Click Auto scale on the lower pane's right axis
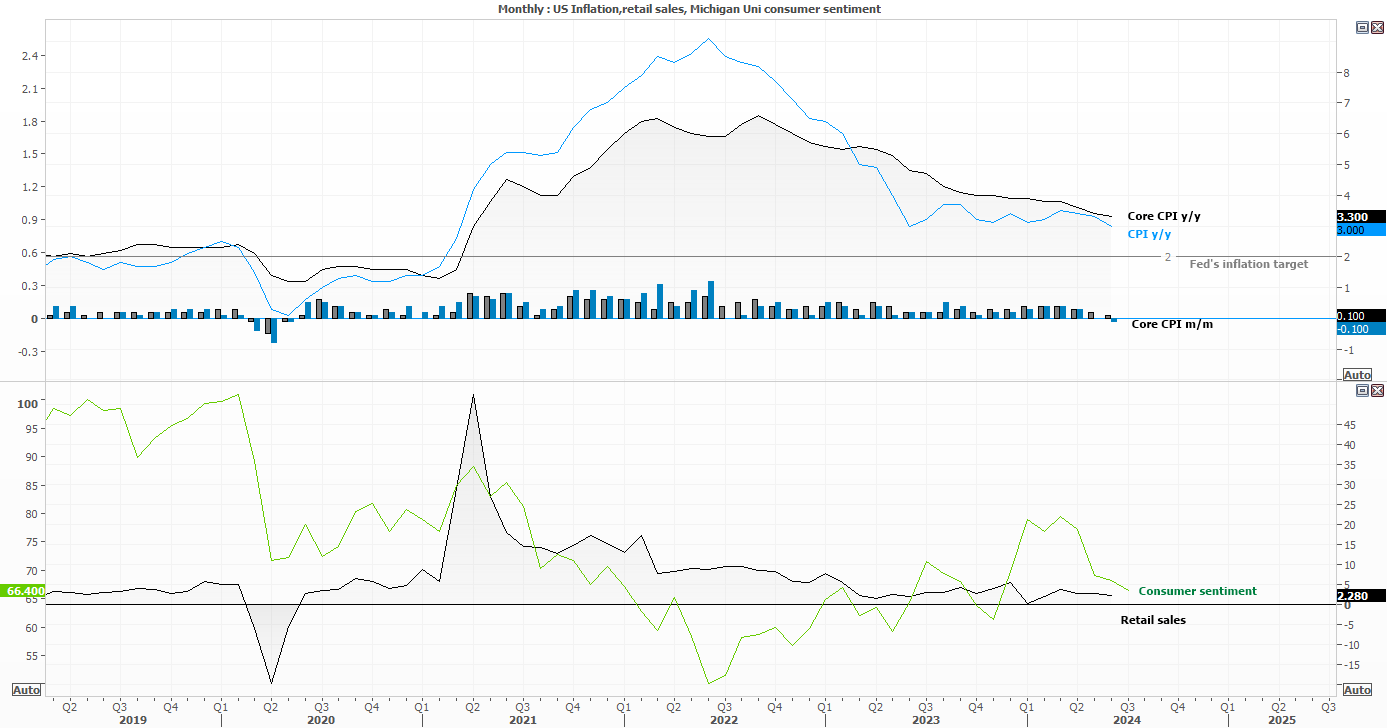Viewport: 1387px width, 728px height. pyautogui.click(x=1357, y=690)
